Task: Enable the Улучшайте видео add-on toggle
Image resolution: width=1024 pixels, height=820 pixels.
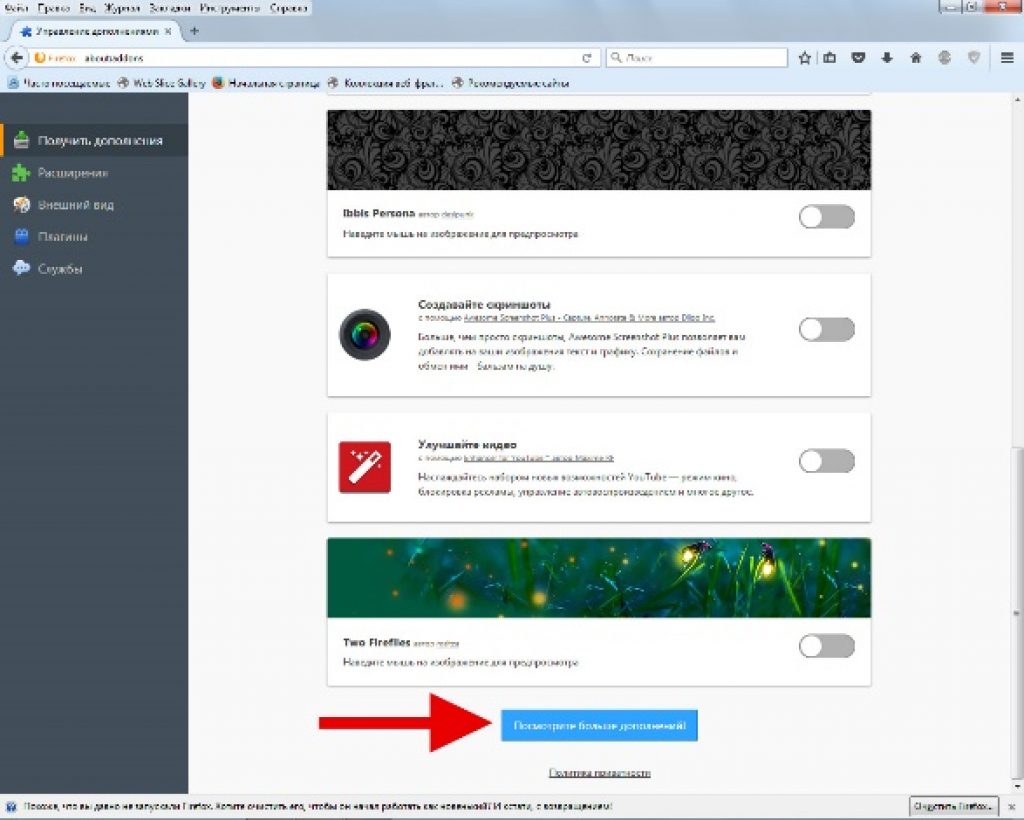Action: pos(827,461)
